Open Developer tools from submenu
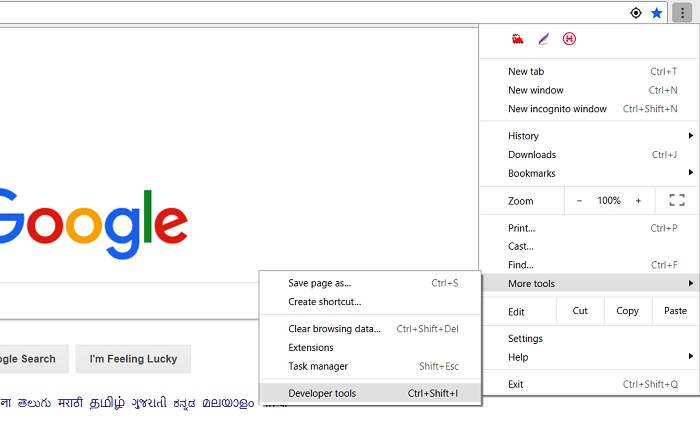Viewport: 700px width, 427px height. click(370, 394)
